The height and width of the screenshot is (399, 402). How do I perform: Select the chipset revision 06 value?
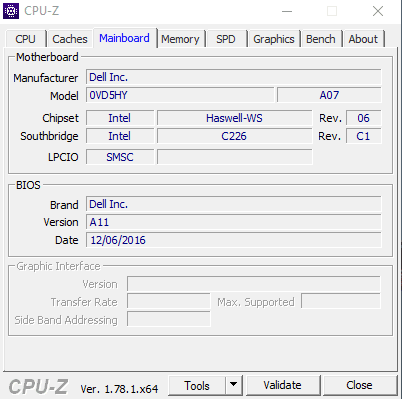click(363, 118)
